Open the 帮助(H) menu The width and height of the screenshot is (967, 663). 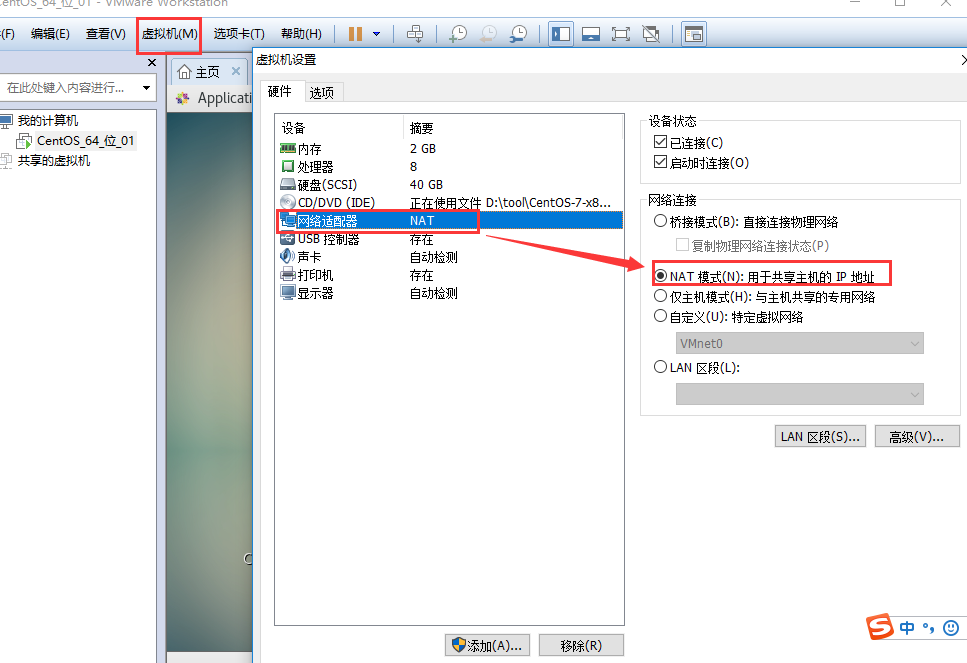[302, 34]
